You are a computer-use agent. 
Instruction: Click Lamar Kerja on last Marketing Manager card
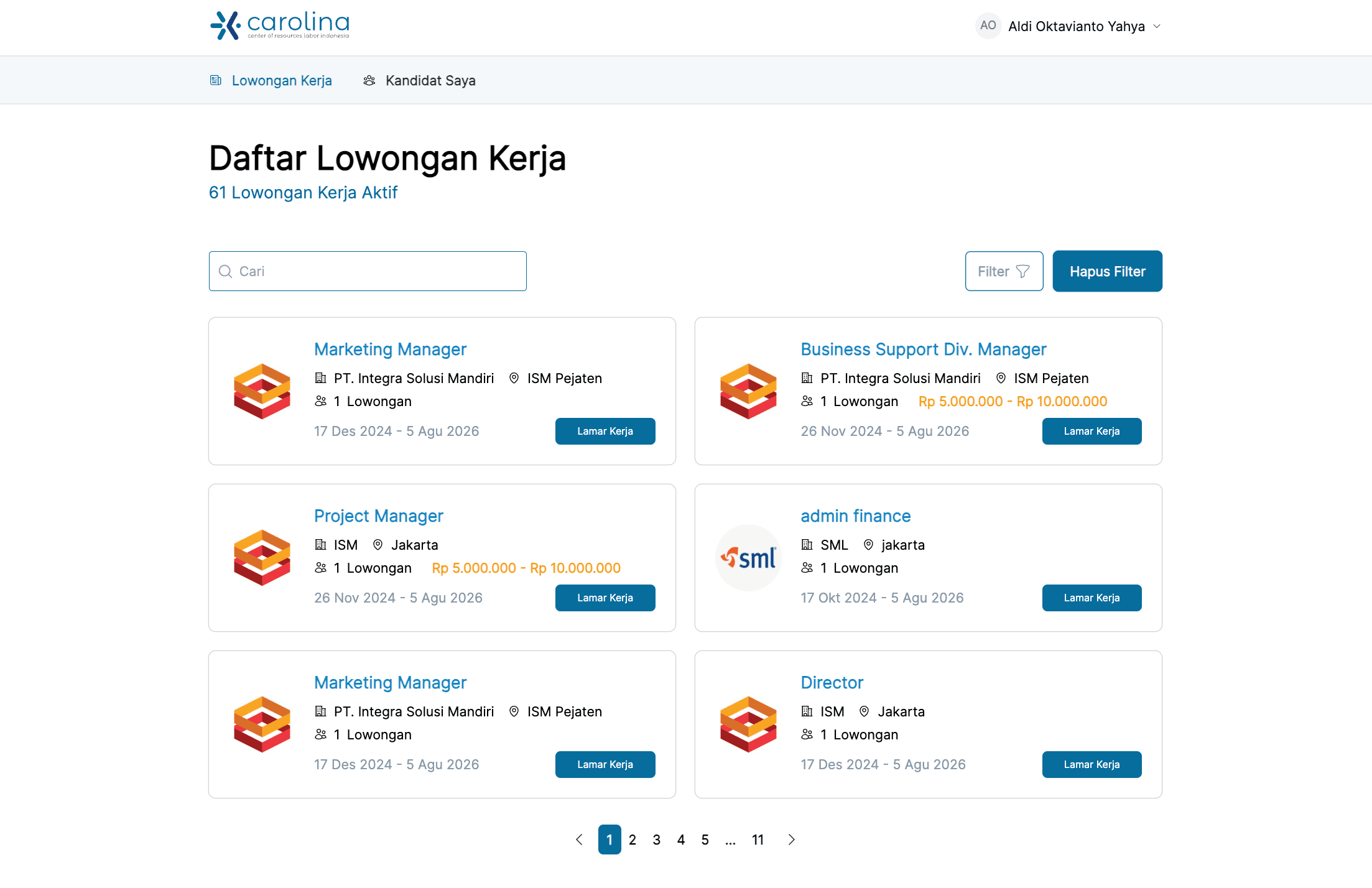pyautogui.click(x=605, y=764)
